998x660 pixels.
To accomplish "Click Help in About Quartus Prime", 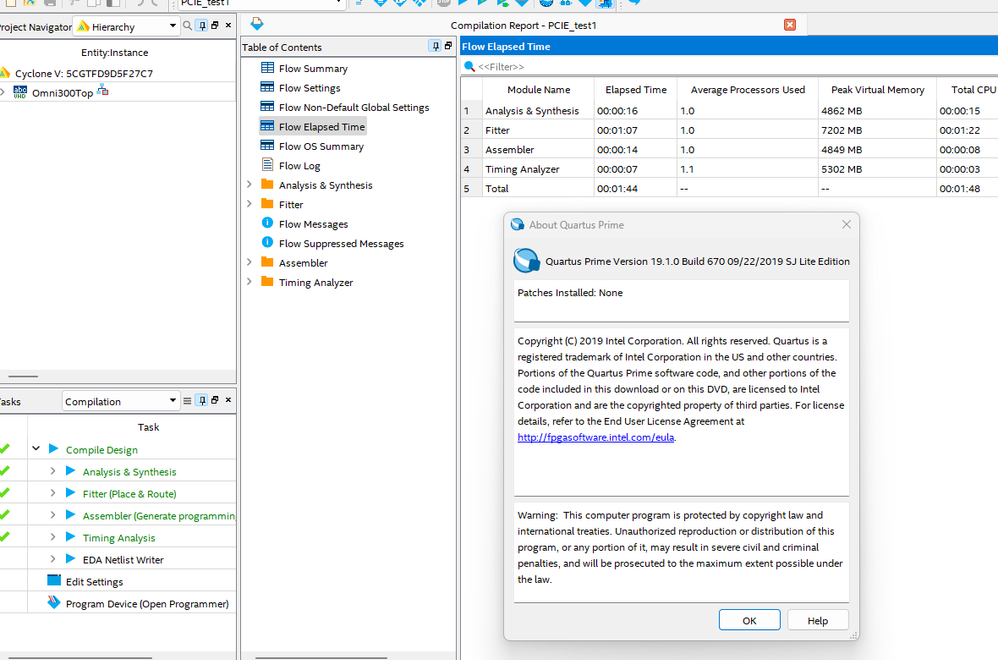I will 817,620.
